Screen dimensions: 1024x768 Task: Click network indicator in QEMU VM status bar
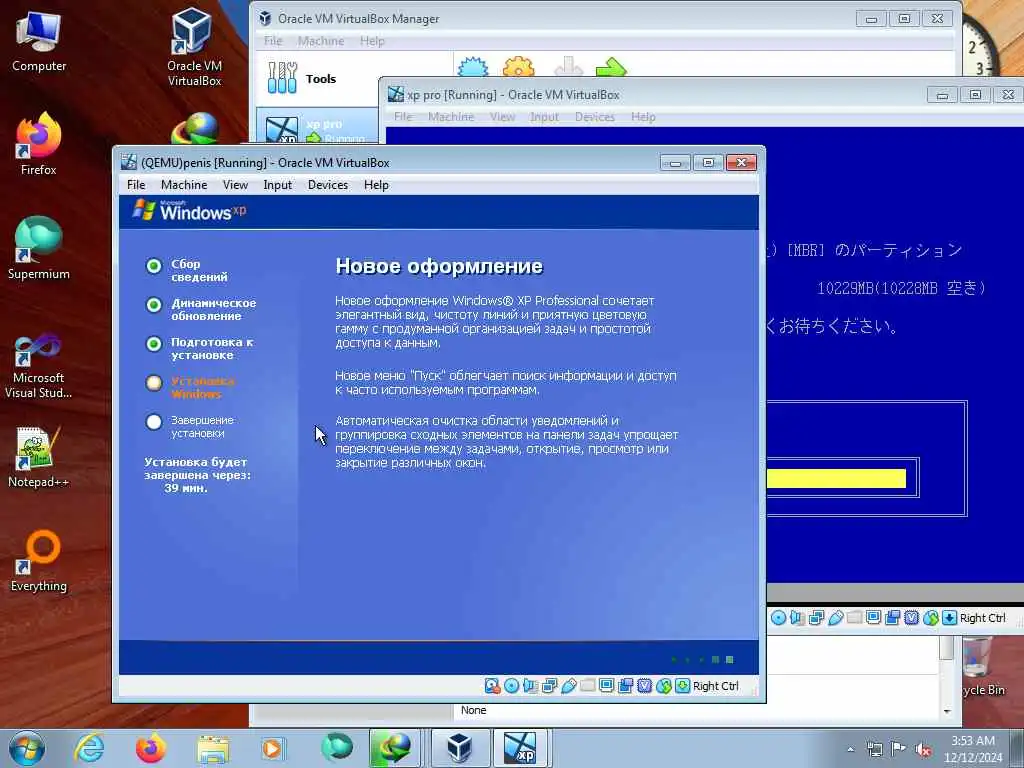click(x=549, y=686)
